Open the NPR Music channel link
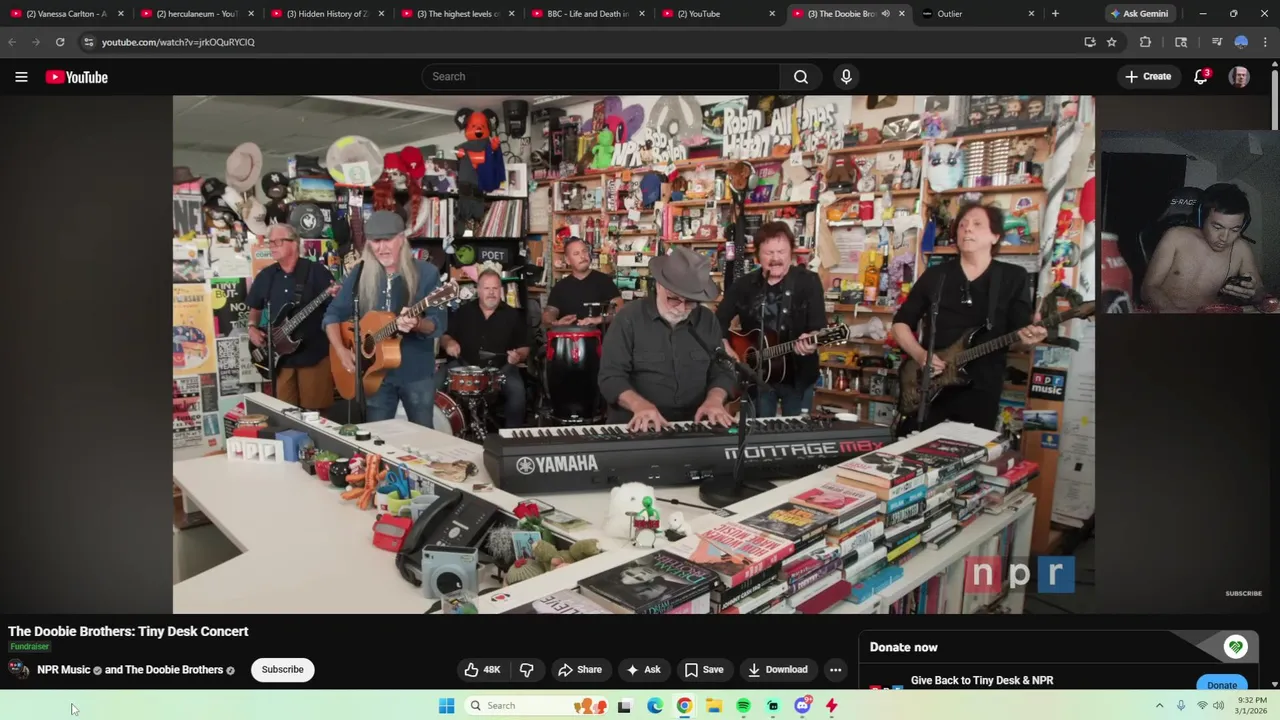This screenshot has width=1280, height=720. [x=63, y=670]
